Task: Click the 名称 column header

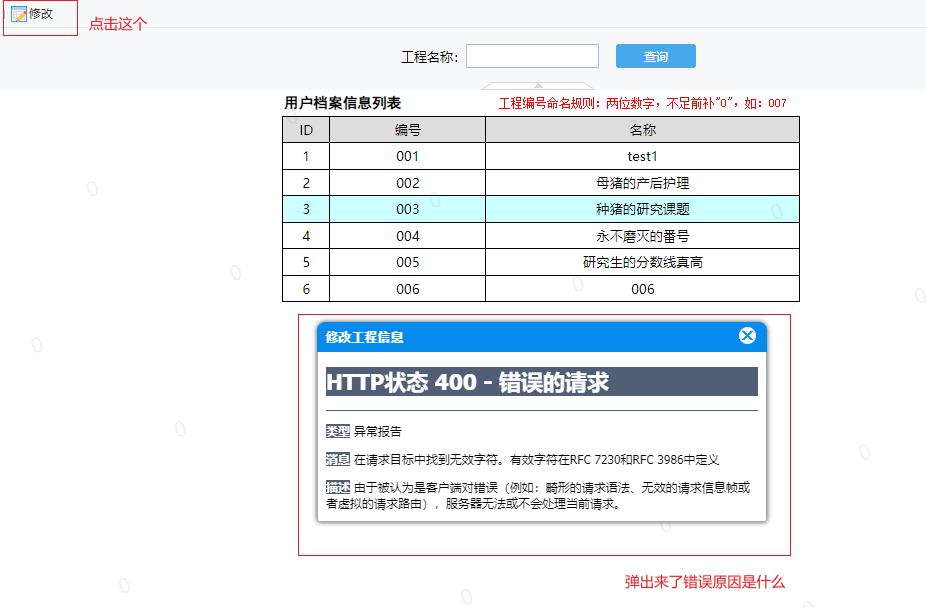Action: [x=643, y=130]
